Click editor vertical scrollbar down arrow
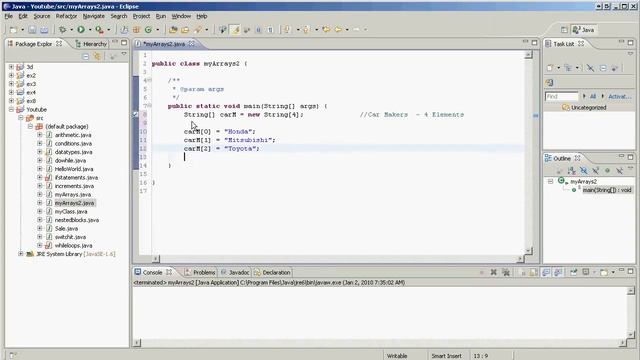Viewport: 640px width, 360px height. 529,250
